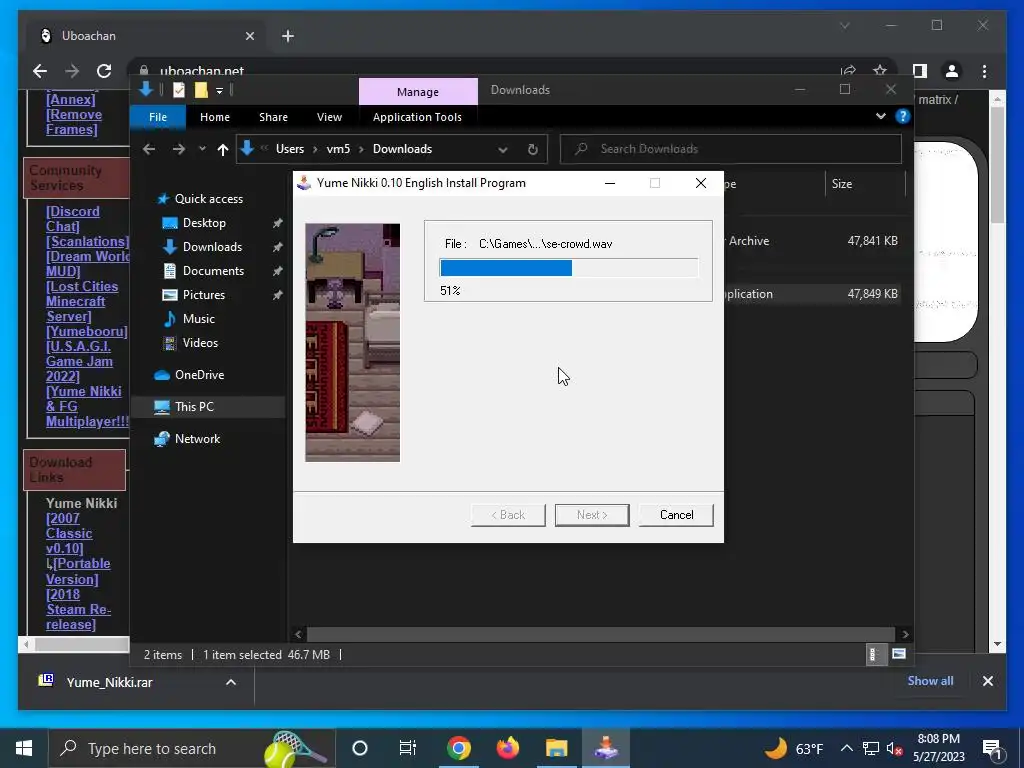
Task: Open File Explorer from taskbar
Action: coord(556,748)
